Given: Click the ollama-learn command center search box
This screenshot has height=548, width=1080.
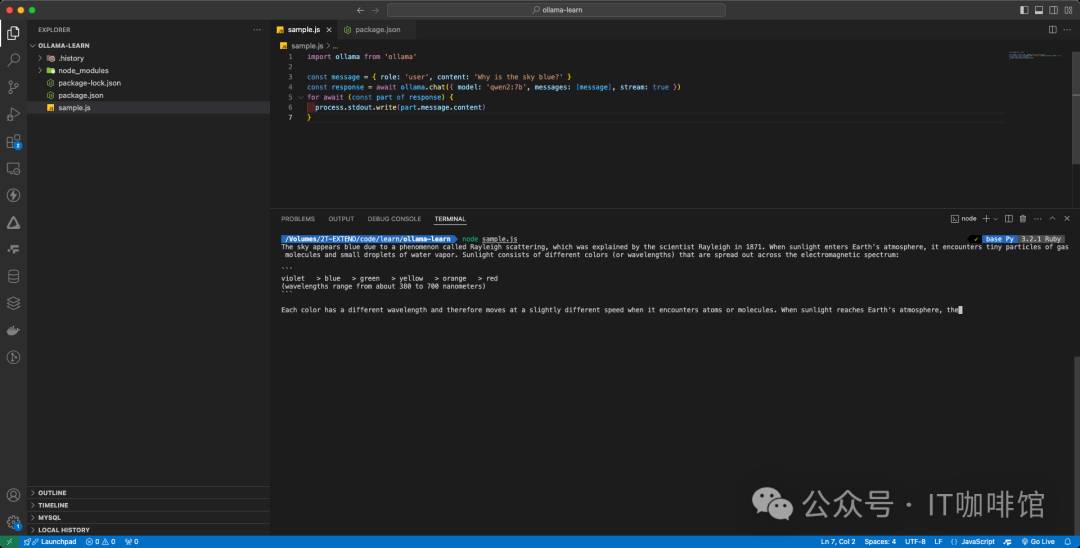Looking at the screenshot, I should (556, 10).
